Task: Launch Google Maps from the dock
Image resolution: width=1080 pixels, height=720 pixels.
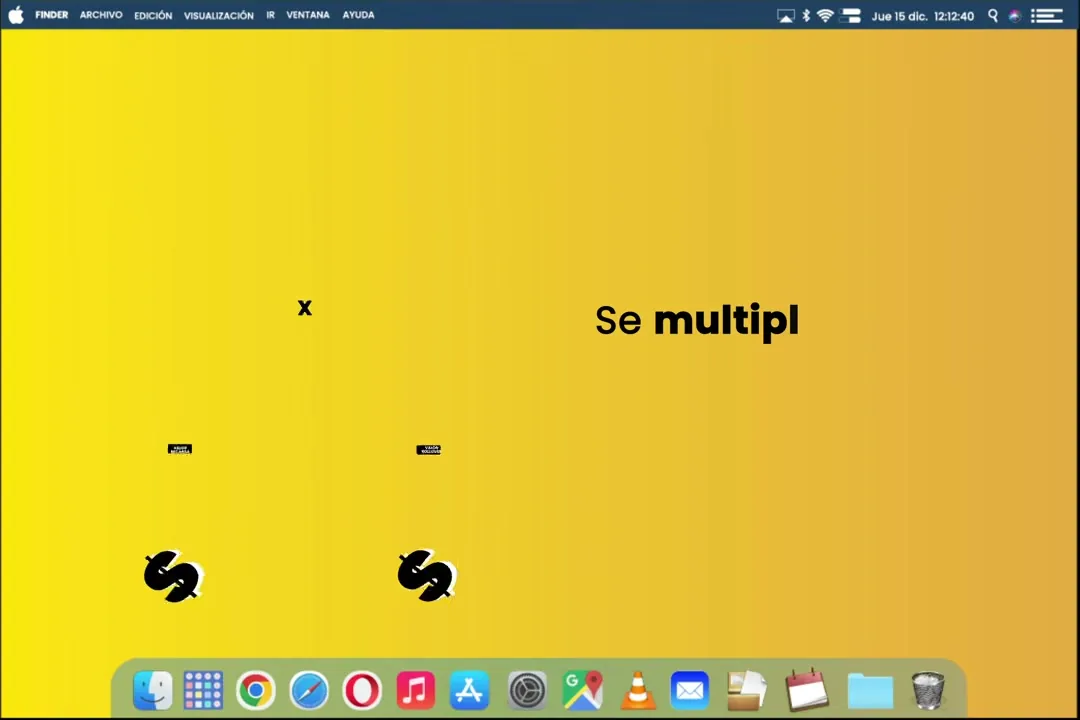Action: [x=582, y=690]
